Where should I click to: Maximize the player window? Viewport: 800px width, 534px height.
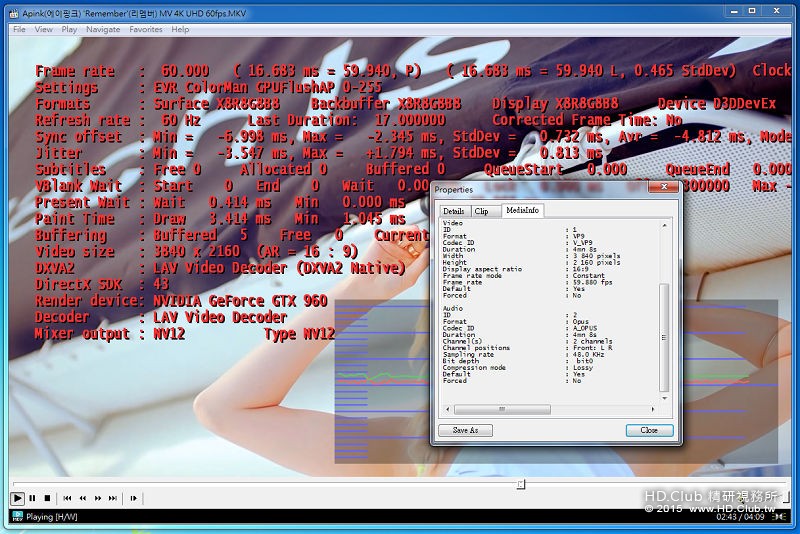click(752, 11)
